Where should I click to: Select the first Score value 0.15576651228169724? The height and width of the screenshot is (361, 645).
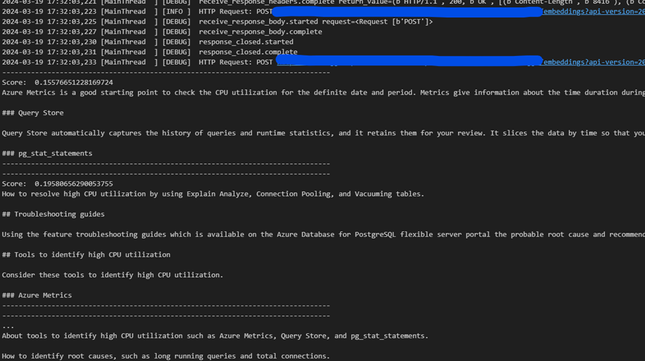click(74, 82)
